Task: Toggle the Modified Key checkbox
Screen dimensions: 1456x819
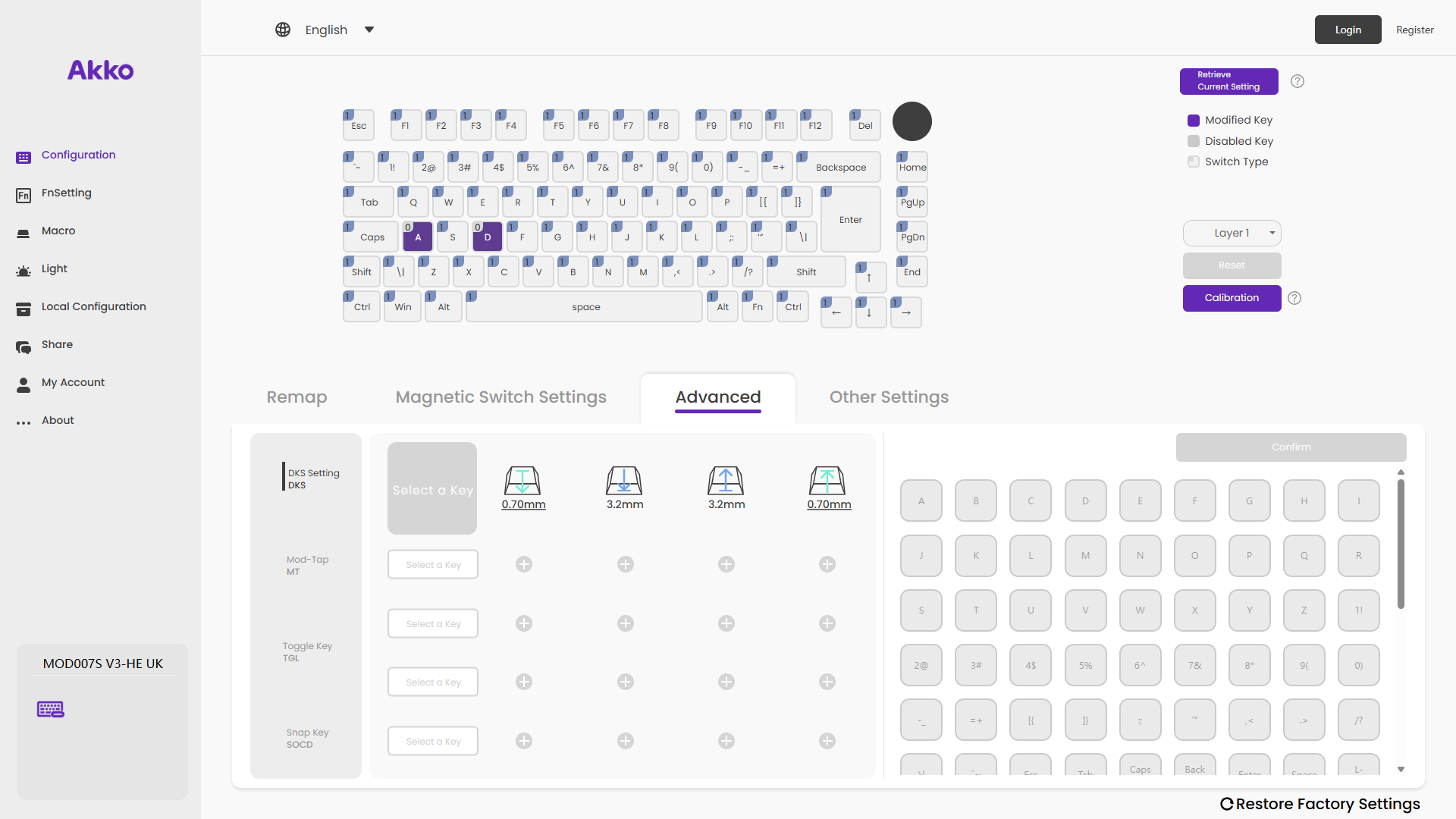Action: pyautogui.click(x=1194, y=120)
